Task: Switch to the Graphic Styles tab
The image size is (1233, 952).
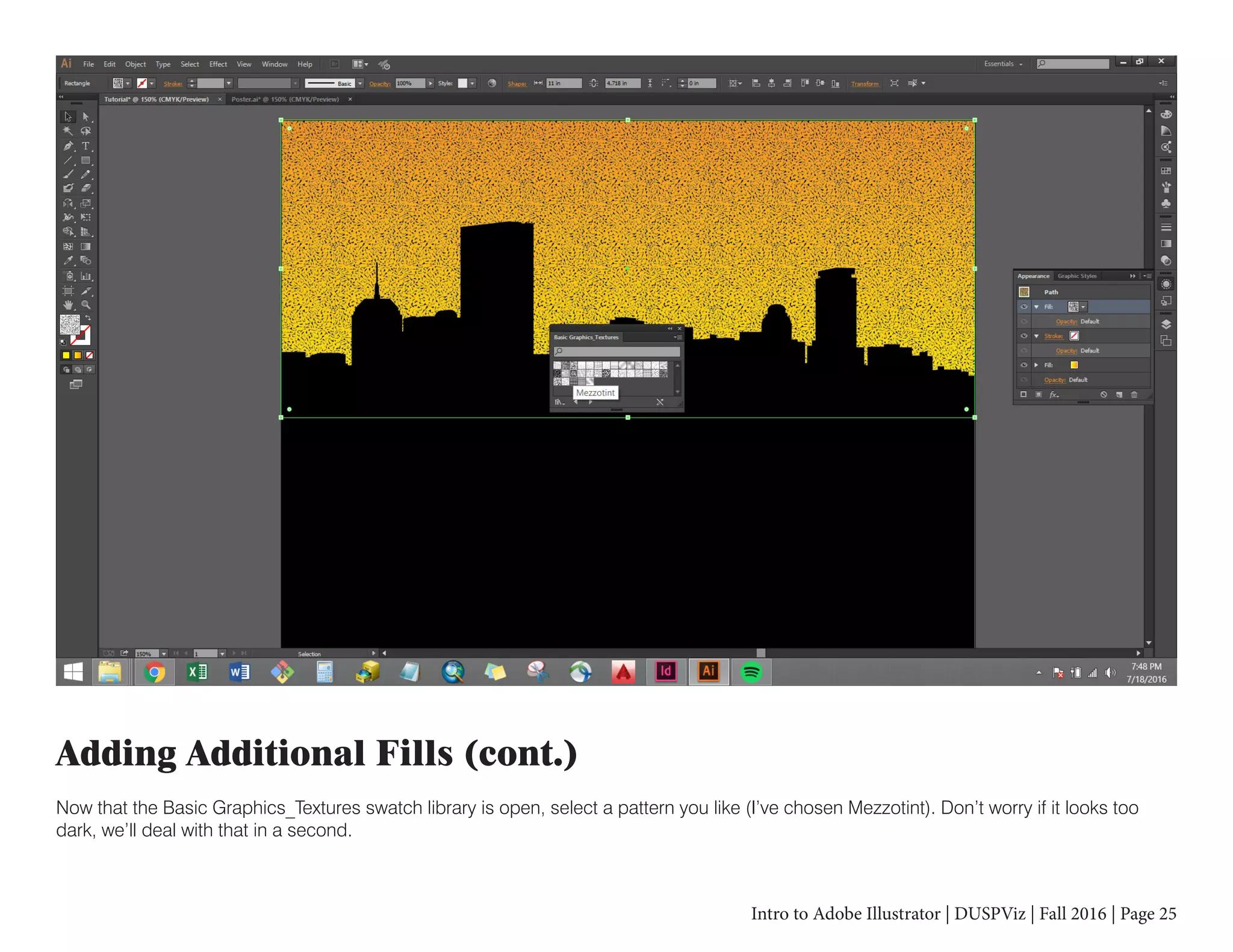Action: click(x=1077, y=276)
